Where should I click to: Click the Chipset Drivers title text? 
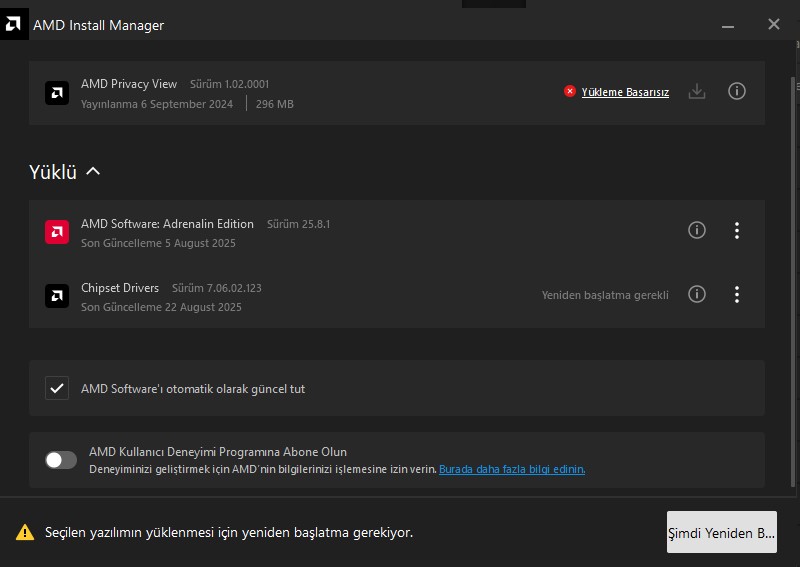pos(120,288)
